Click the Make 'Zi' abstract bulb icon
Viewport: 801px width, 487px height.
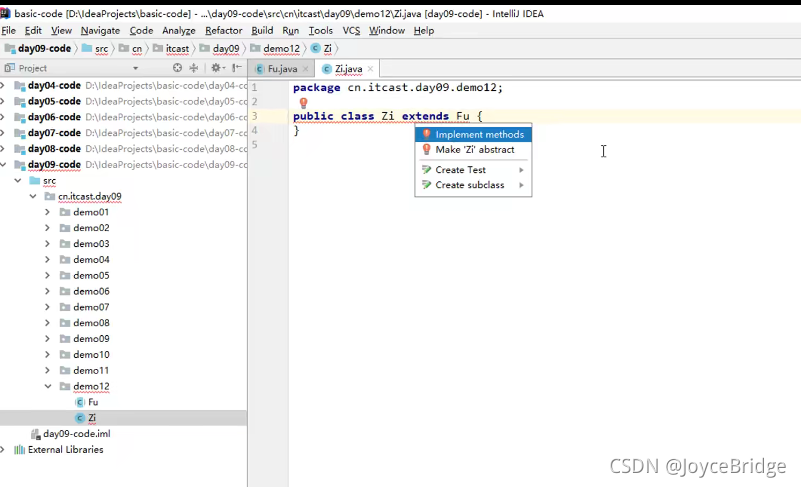pos(427,150)
